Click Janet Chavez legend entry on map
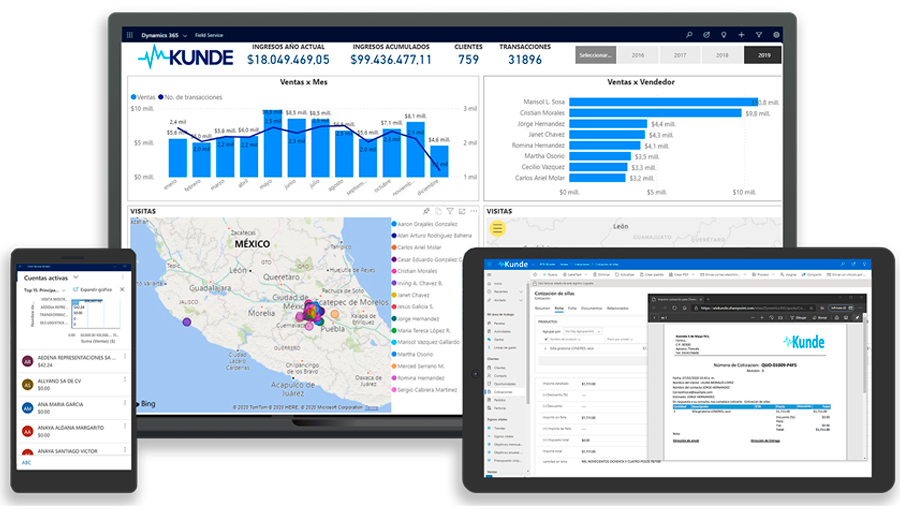This screenshot has width=900, height=510. tap(410, 295)
